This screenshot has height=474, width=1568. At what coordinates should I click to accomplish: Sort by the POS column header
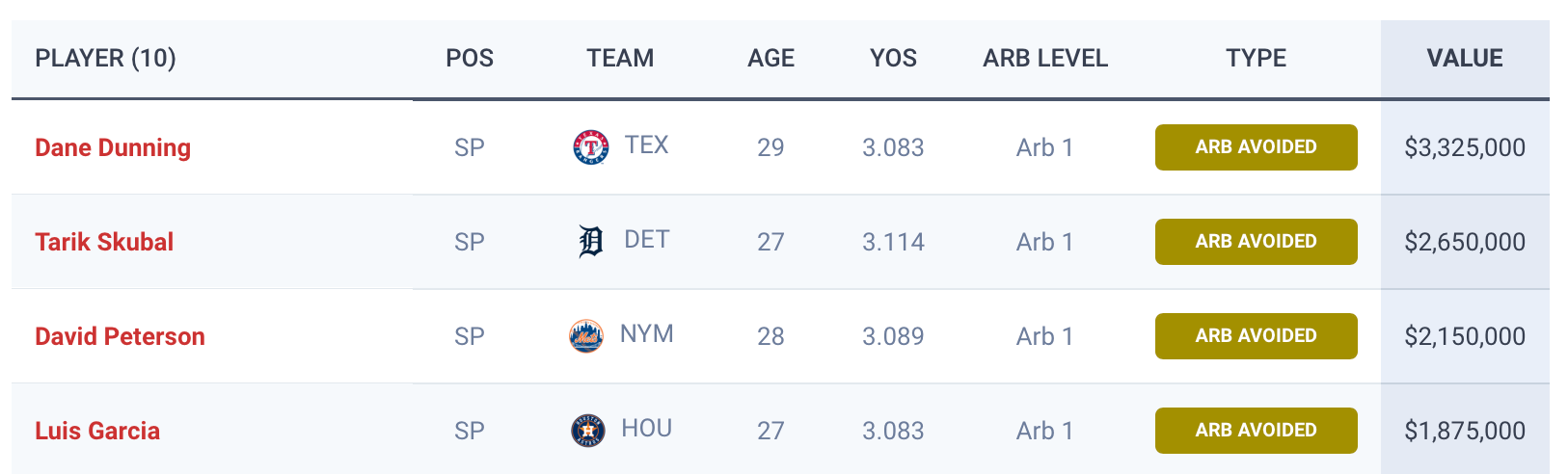point(470,59)
